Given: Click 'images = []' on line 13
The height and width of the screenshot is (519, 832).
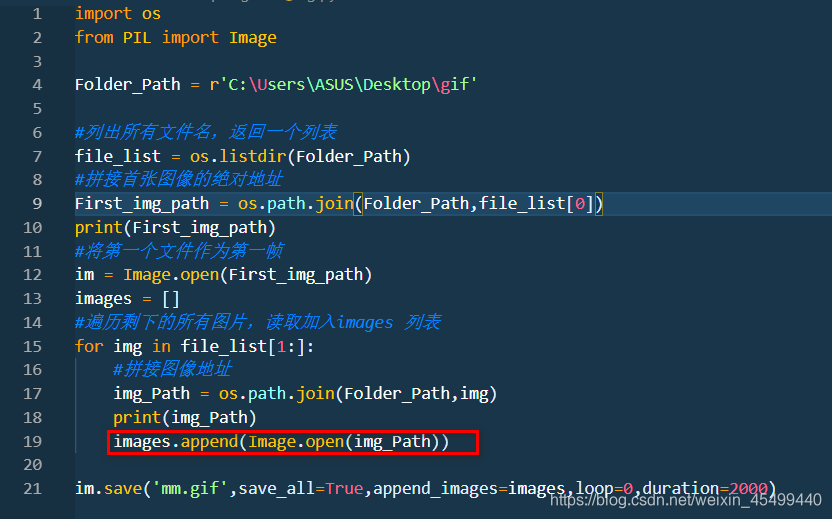Looking at the screenshot, I should (x=127, y=299).
